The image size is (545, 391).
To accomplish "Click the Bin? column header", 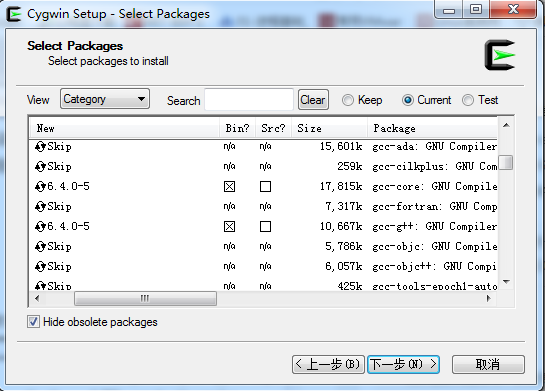I will click(x=238, y=128).
